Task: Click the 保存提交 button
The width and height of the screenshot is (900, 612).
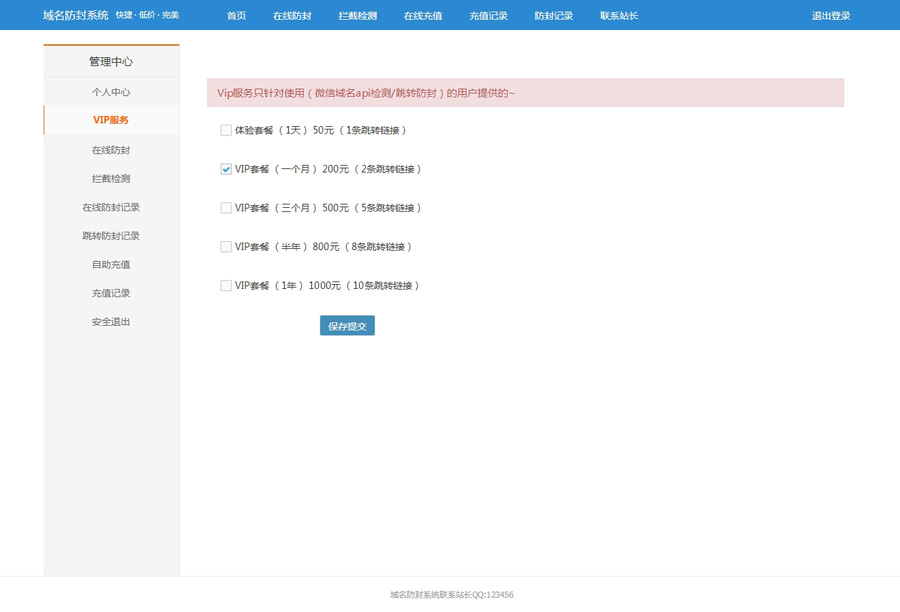Action: tap(347, 326)
